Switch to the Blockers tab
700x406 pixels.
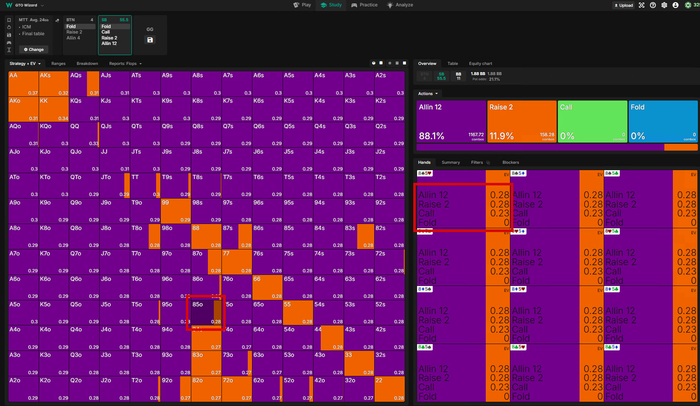tap(510, 162)
